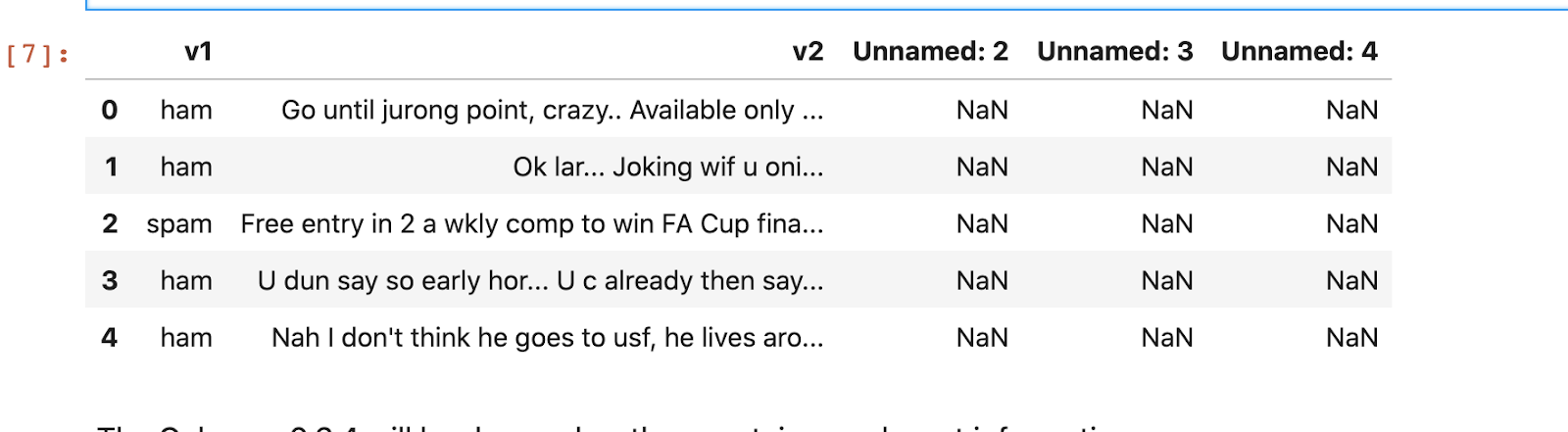Click NaN under Unnamed: 2 in row 0

pyautogui.click(x=982, y=110)
